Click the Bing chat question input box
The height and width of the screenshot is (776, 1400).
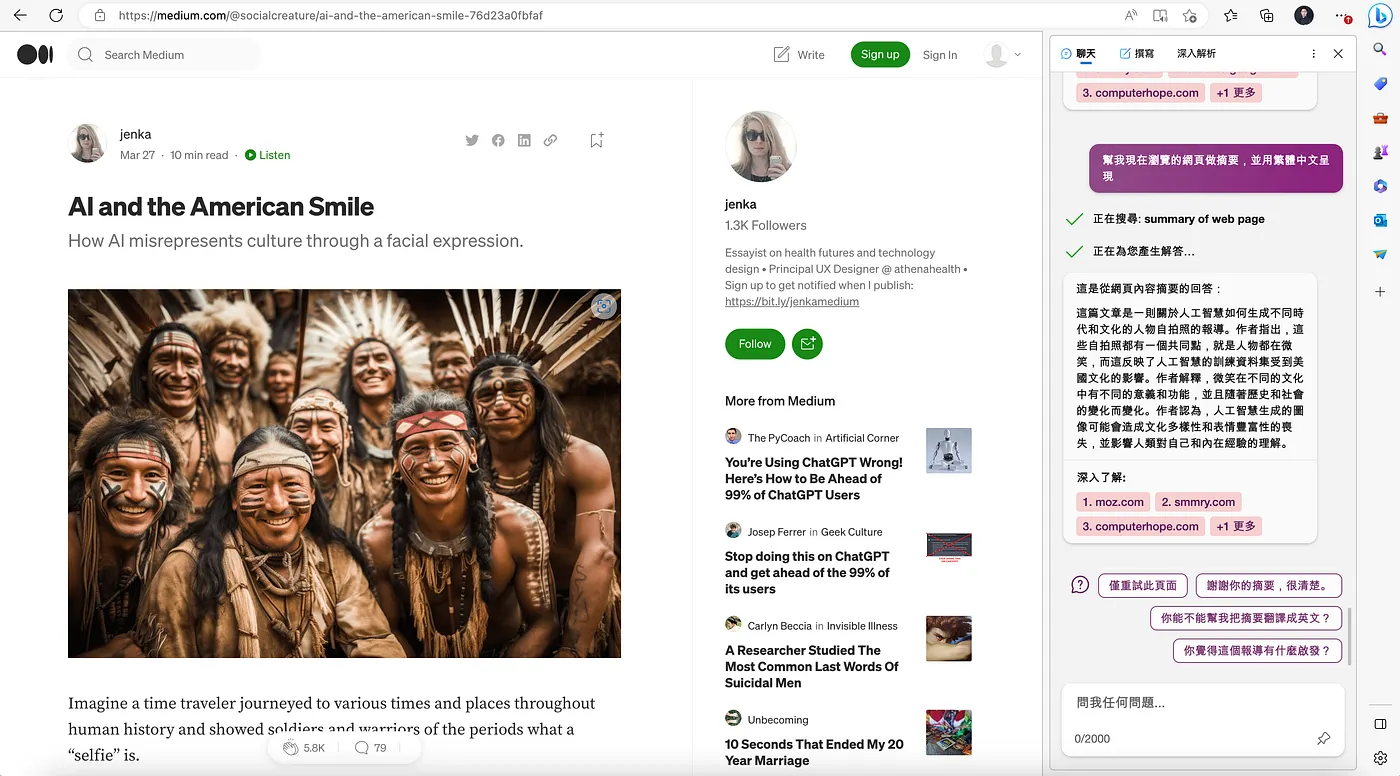[x=1203, y=703]
